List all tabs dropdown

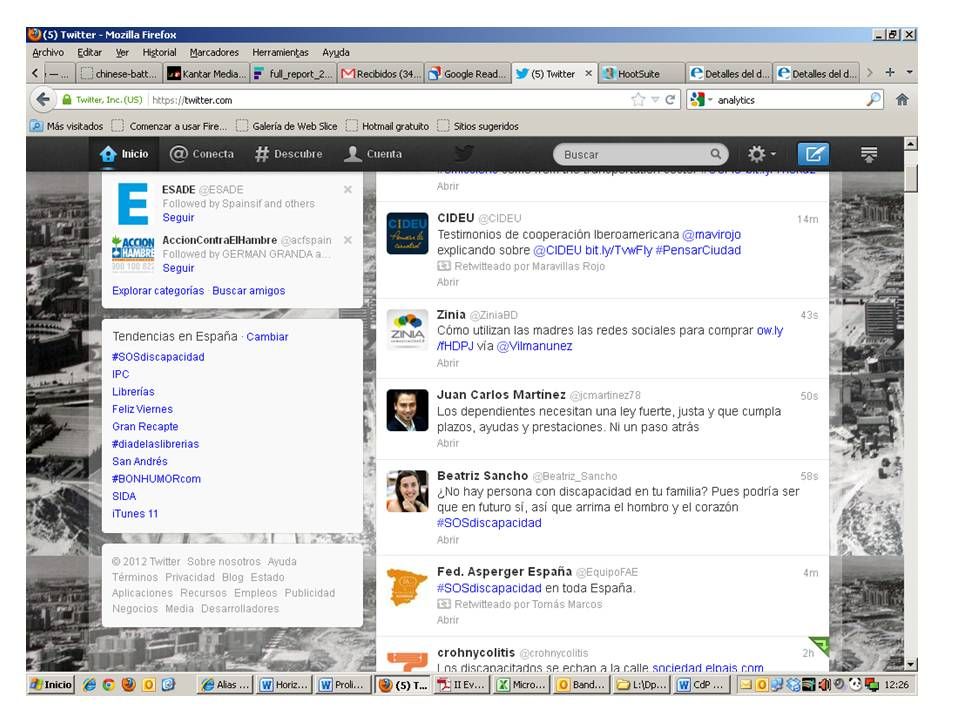(909, 73)
